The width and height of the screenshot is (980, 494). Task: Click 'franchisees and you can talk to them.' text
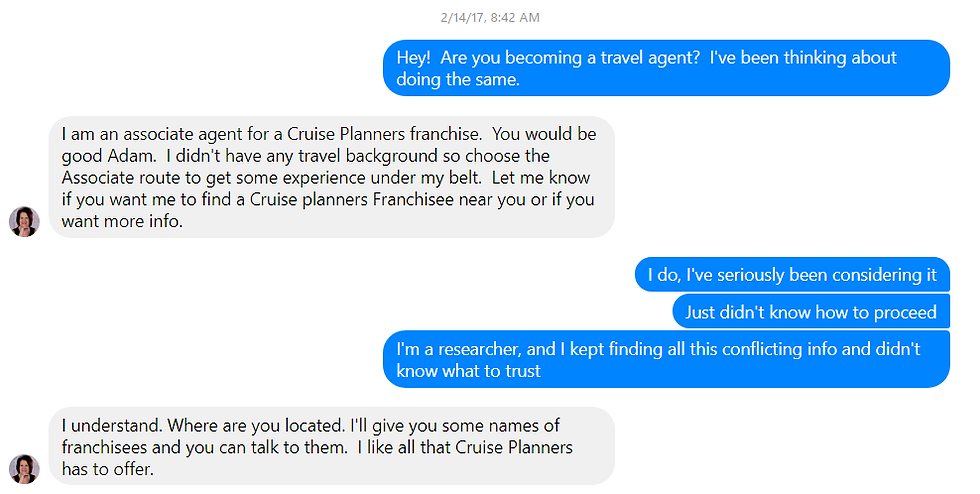(x=205, y=447)
